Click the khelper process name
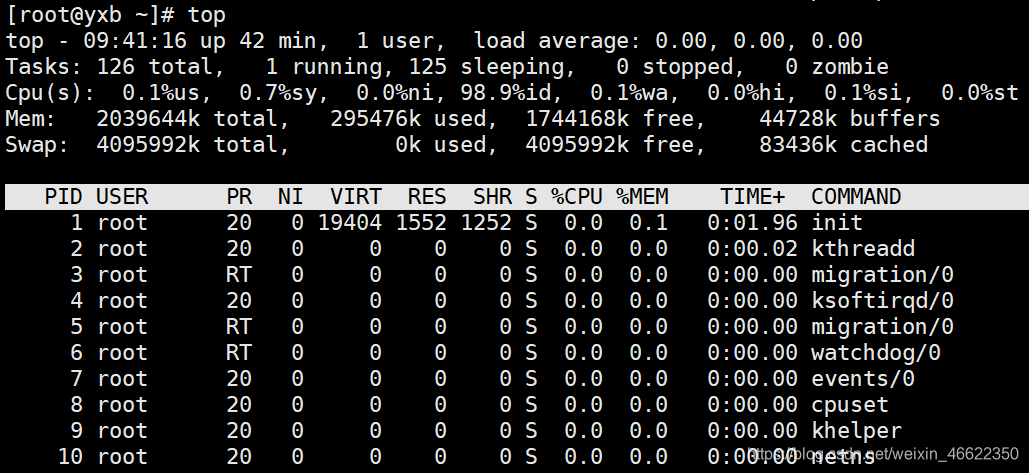The width and height of the screenshot is (1029, 473). coord(856,431)
